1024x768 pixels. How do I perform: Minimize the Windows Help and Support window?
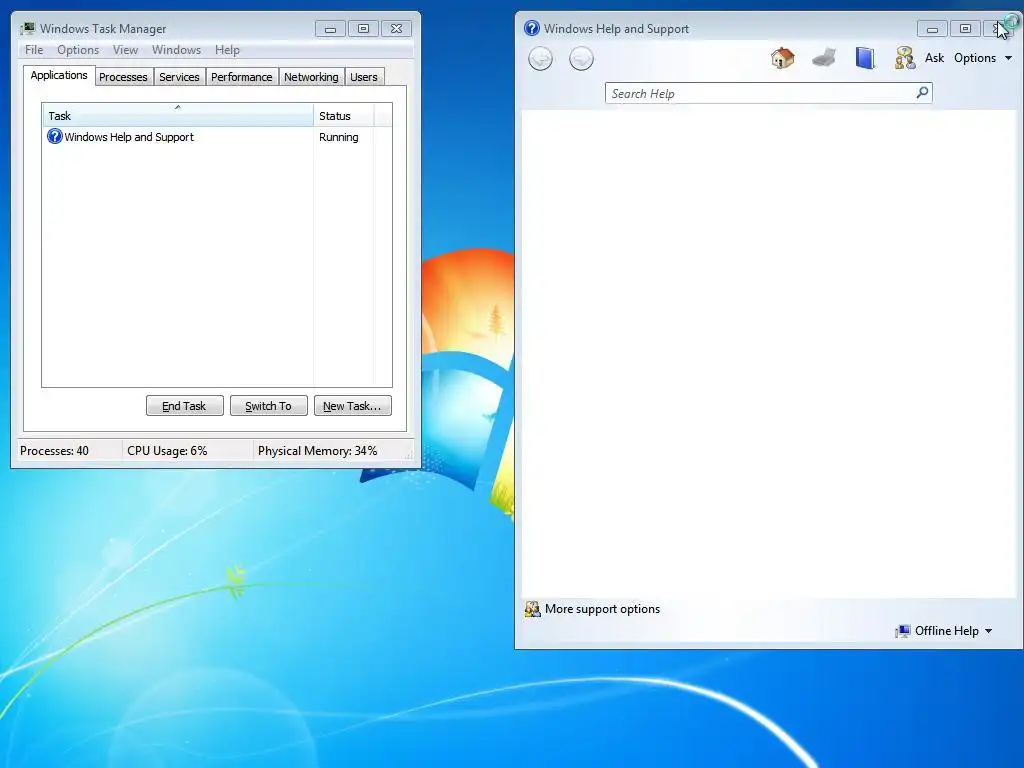tap(933, 29)
